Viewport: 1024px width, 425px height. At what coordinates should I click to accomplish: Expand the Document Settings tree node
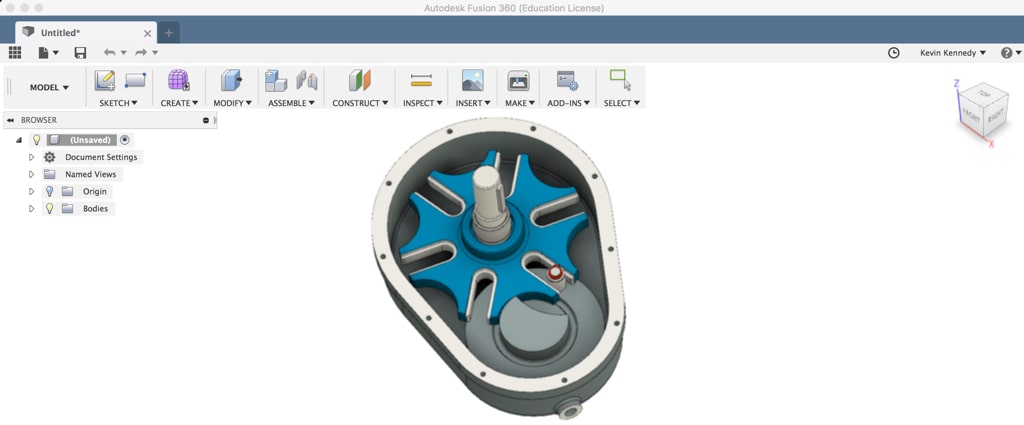coord(31,157)
